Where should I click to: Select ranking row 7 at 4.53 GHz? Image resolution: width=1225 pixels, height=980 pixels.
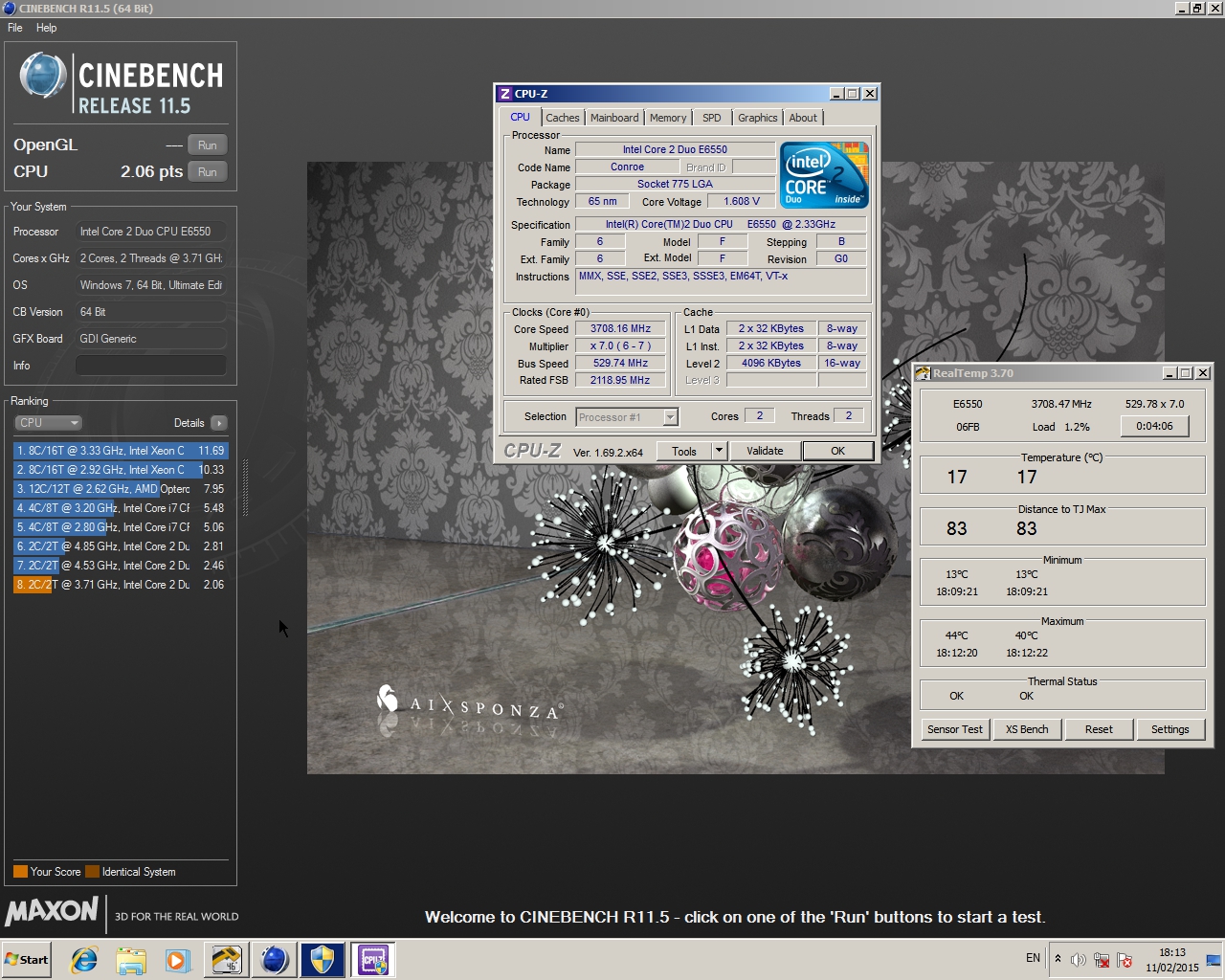click(x=121, y=566)
